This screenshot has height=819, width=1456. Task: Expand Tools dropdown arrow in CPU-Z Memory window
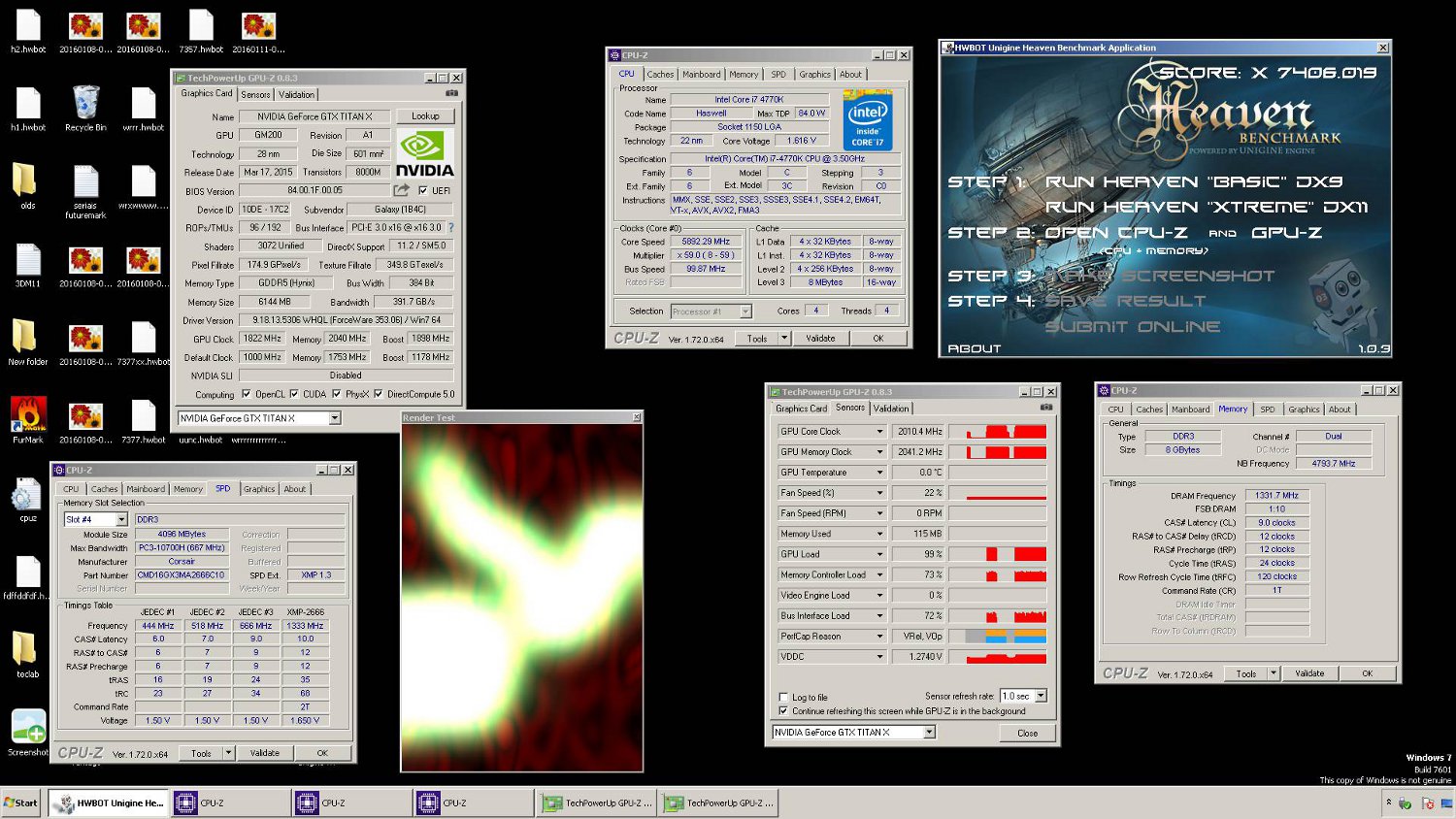click(x=1273, y=672)
